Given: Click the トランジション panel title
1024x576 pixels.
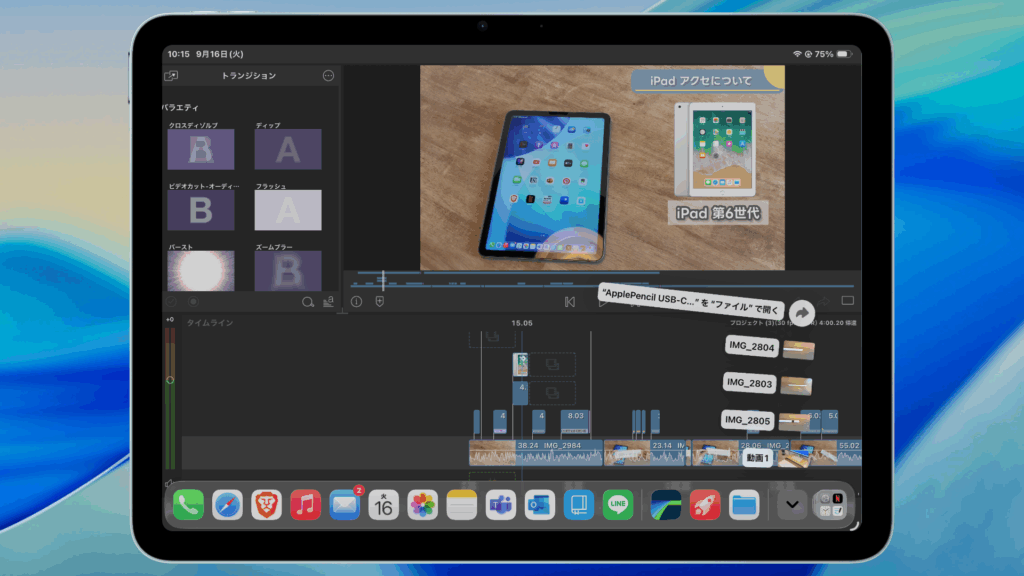Looking at the screenshot, I should 249,76.
